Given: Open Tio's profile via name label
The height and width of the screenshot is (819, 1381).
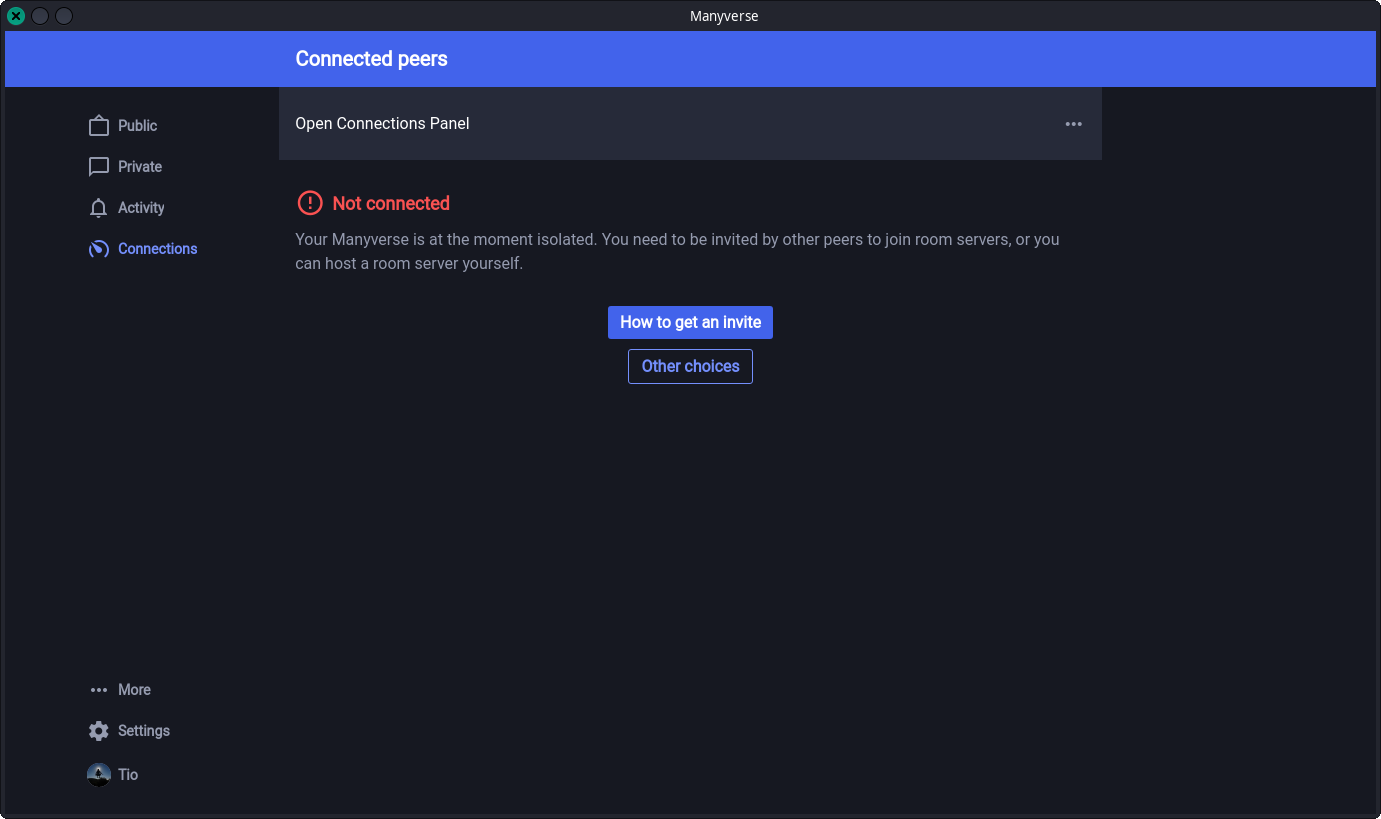Looking at the screenshot, I should click(128, 775).
